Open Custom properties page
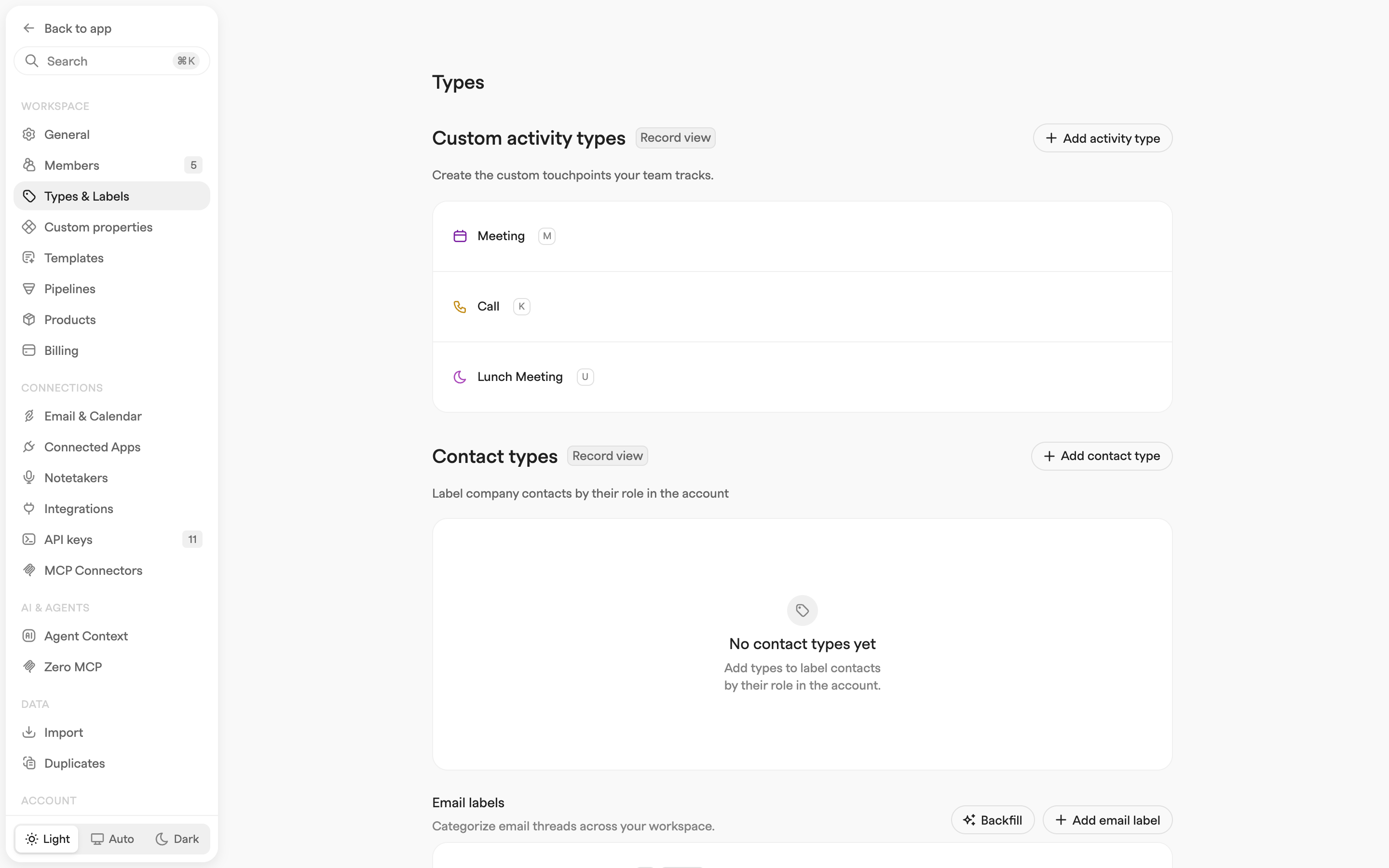 [112, 227]
